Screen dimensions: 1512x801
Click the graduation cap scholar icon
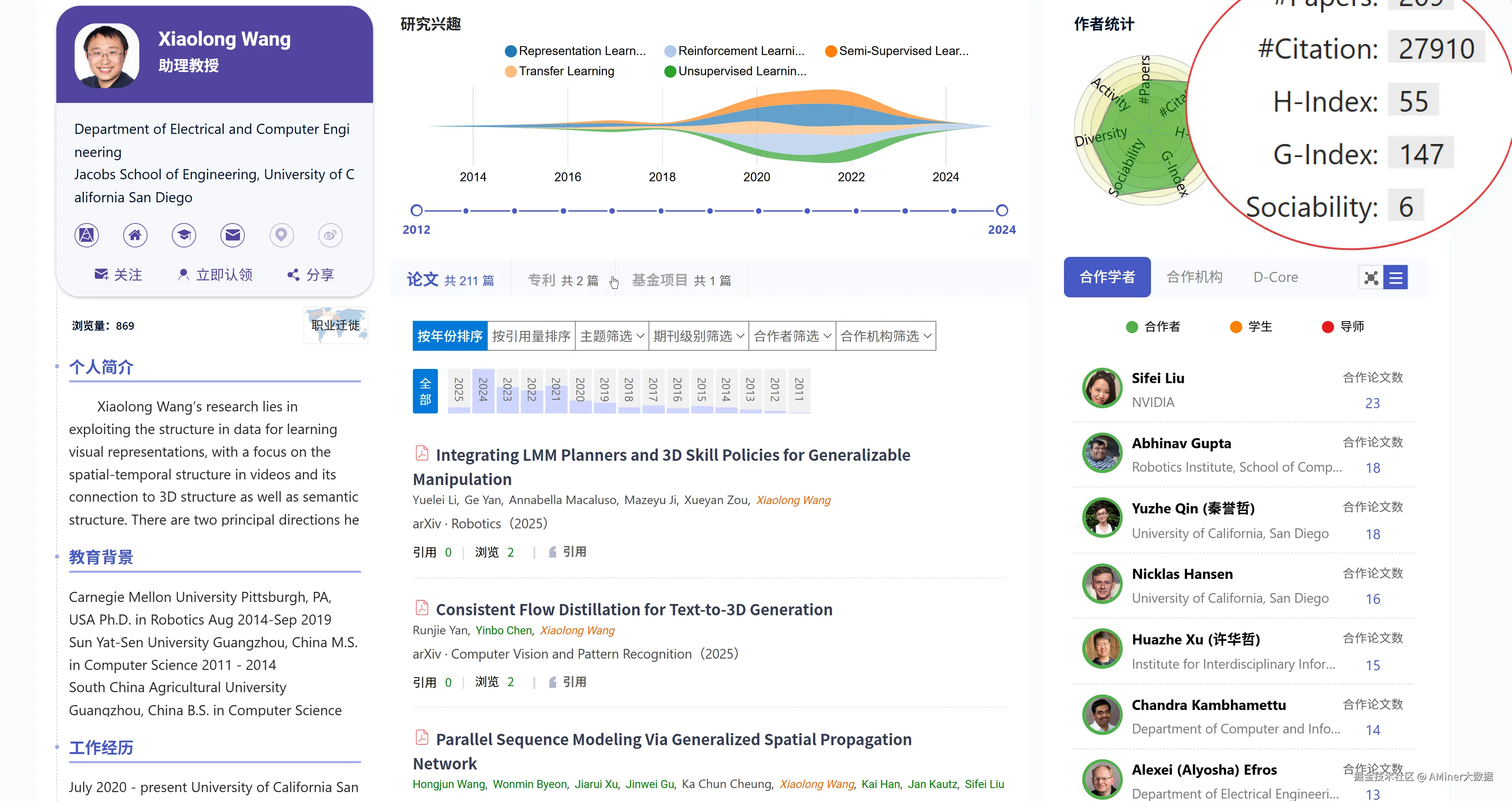tap(184, 235)
